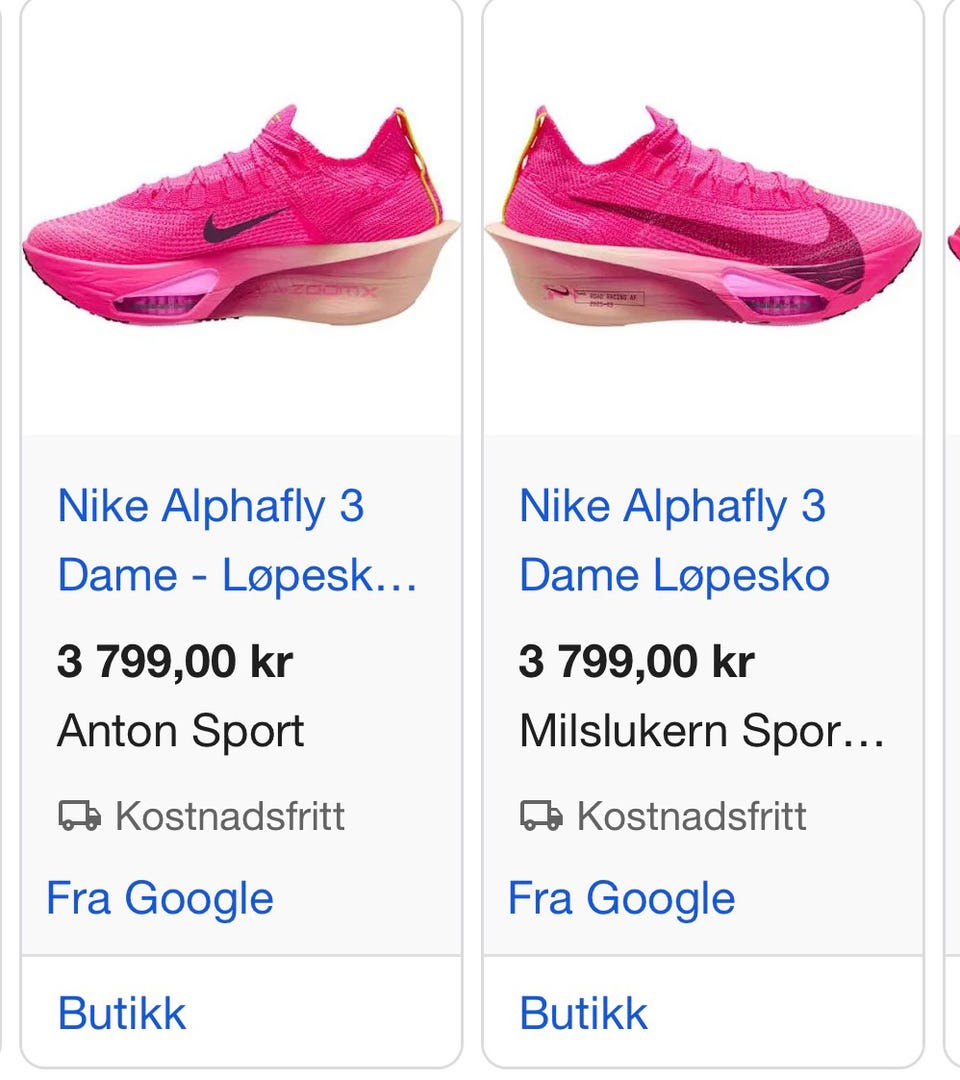Click the 3 799,00 kr price at Milslukern
Screen dimensions: 960x1080
coord(636,662)
